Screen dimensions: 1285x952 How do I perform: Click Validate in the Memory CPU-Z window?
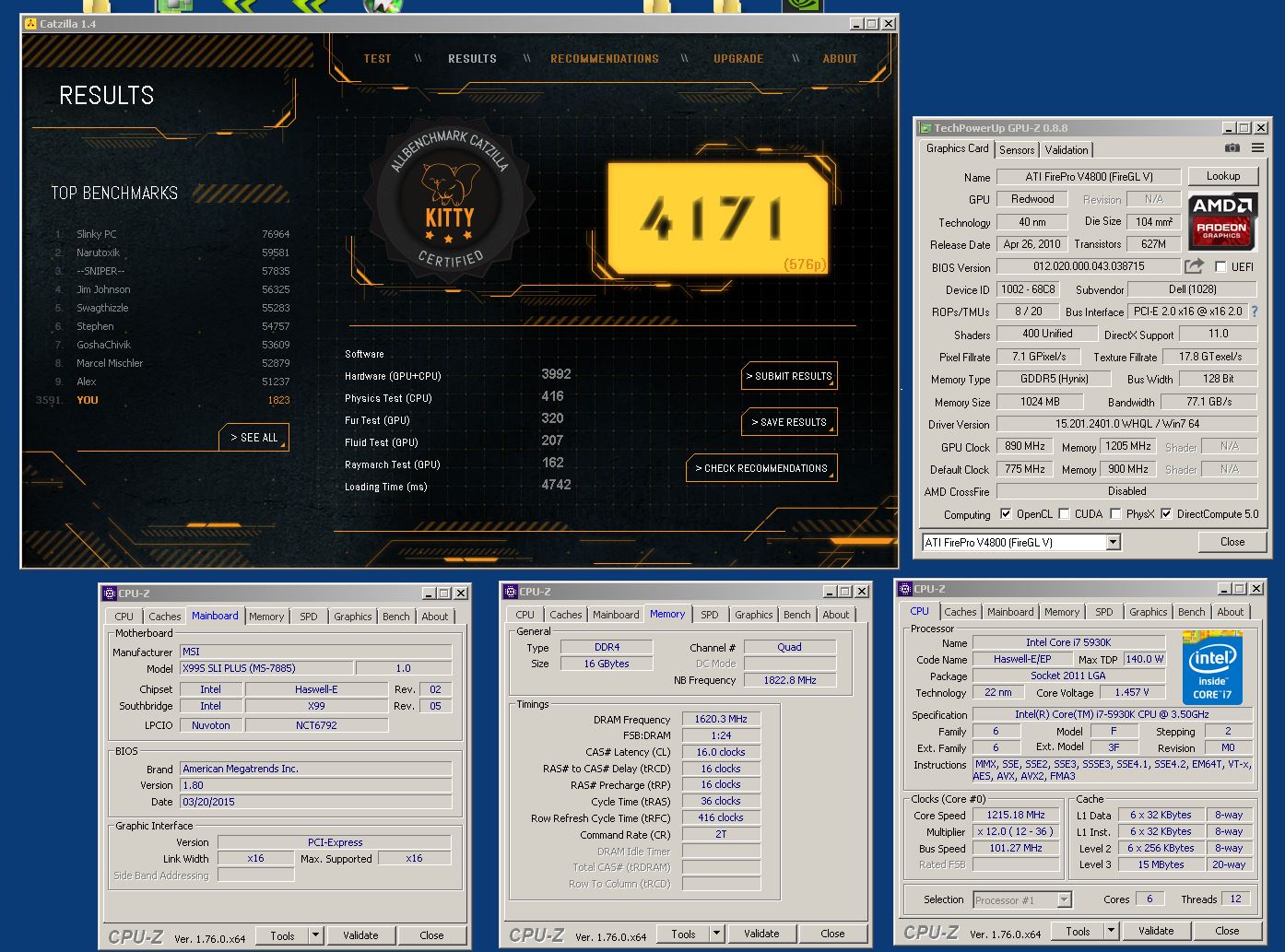pyautogui.click(x=761, y=934)
